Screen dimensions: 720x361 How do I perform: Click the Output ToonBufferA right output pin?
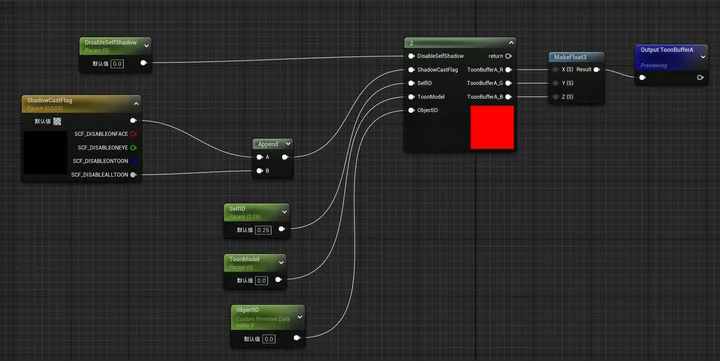pyautogui.click(x=700, y=78)
